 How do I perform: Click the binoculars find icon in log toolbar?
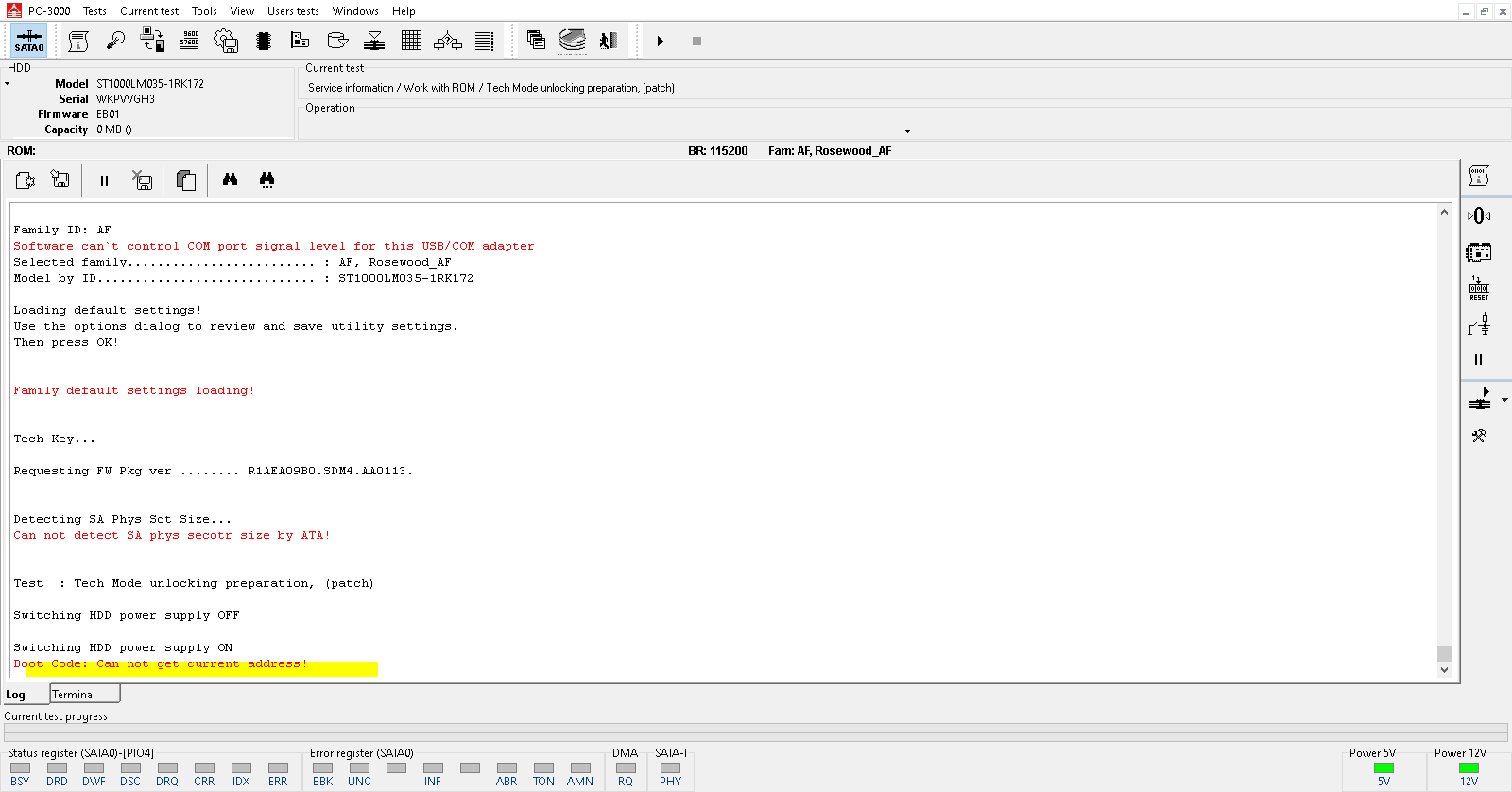(x=230, y=180)
